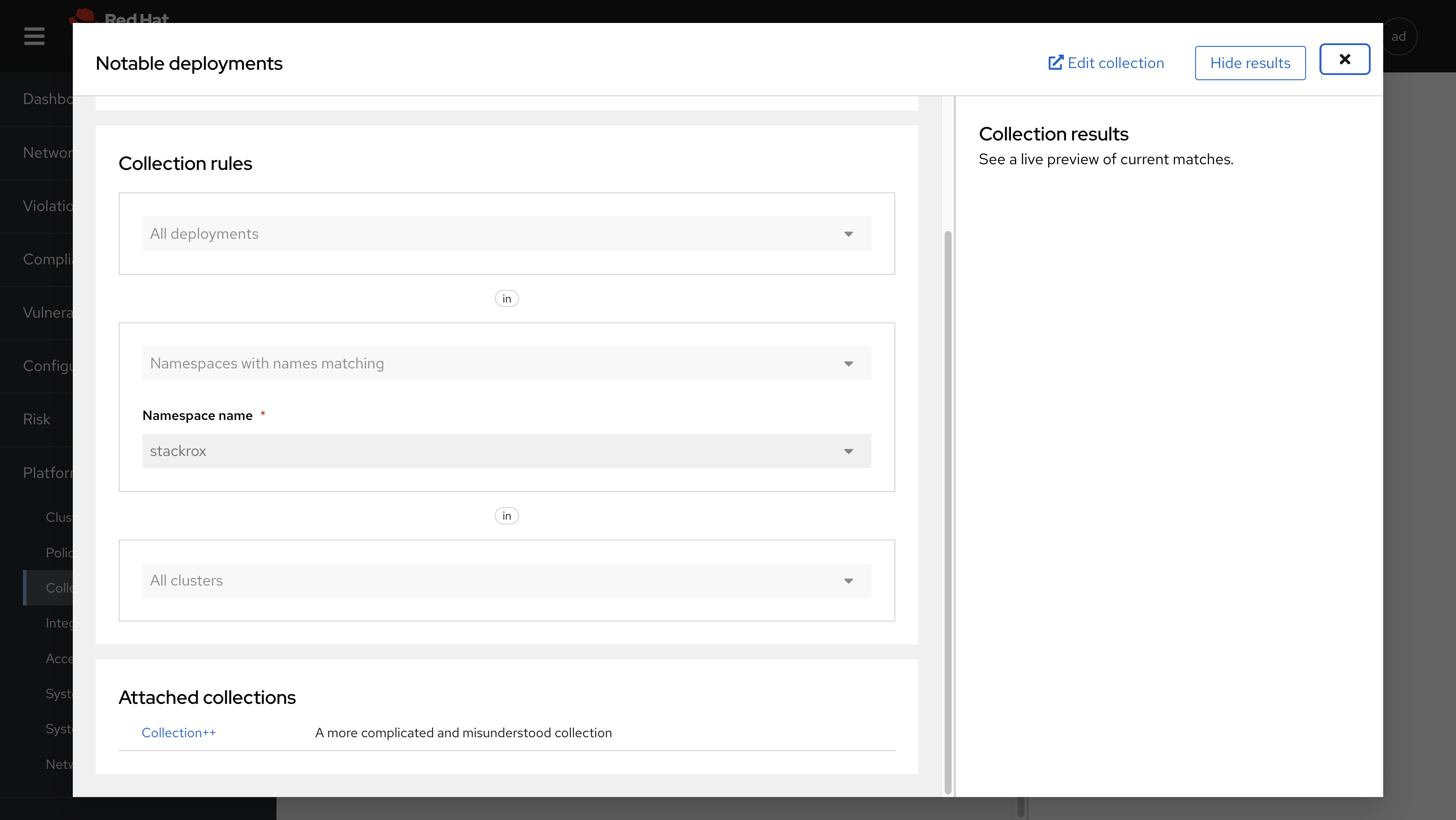Click the caret arrow on All deployments

(x=848, y=234)
